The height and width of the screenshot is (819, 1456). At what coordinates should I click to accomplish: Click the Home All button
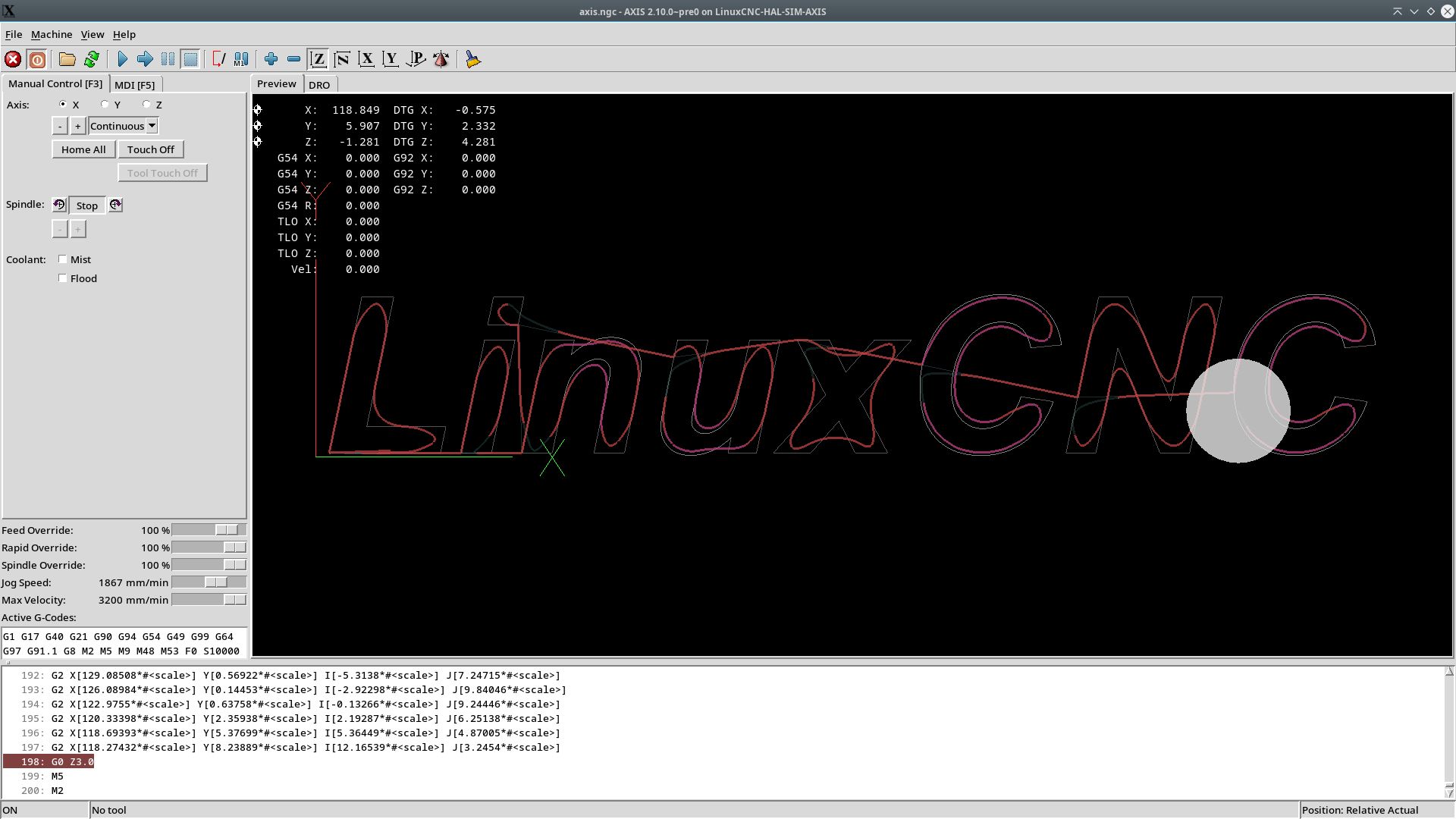coord(83,149)
